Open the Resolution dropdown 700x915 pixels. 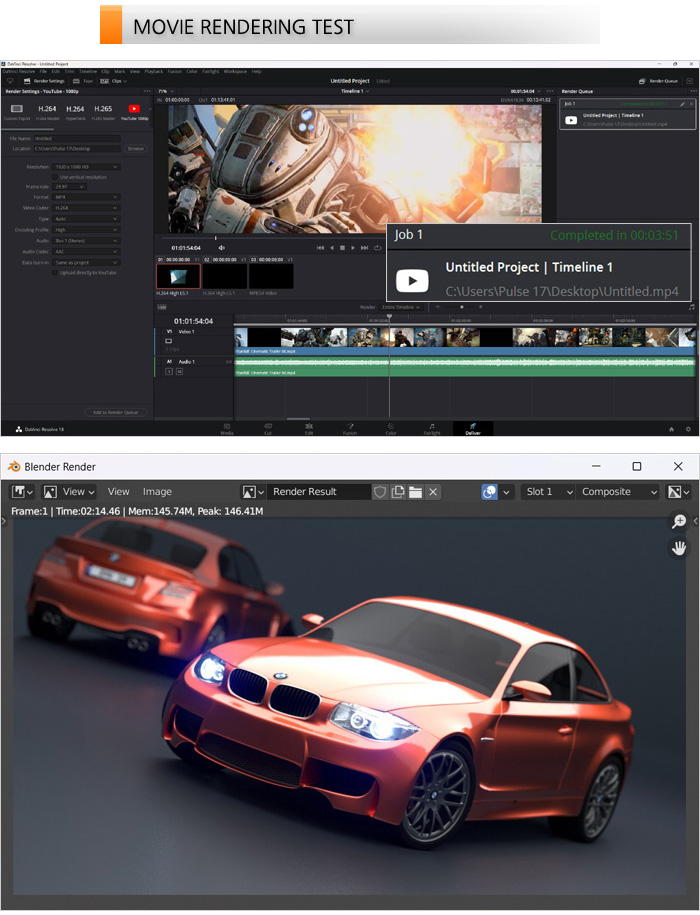[88, 167]
